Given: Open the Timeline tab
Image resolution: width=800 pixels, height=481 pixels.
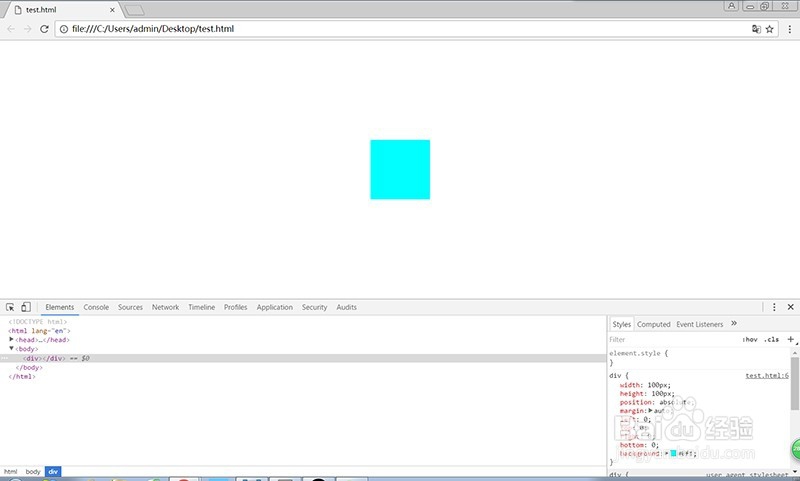Looking at the screenshot, I should pos(202,307).
